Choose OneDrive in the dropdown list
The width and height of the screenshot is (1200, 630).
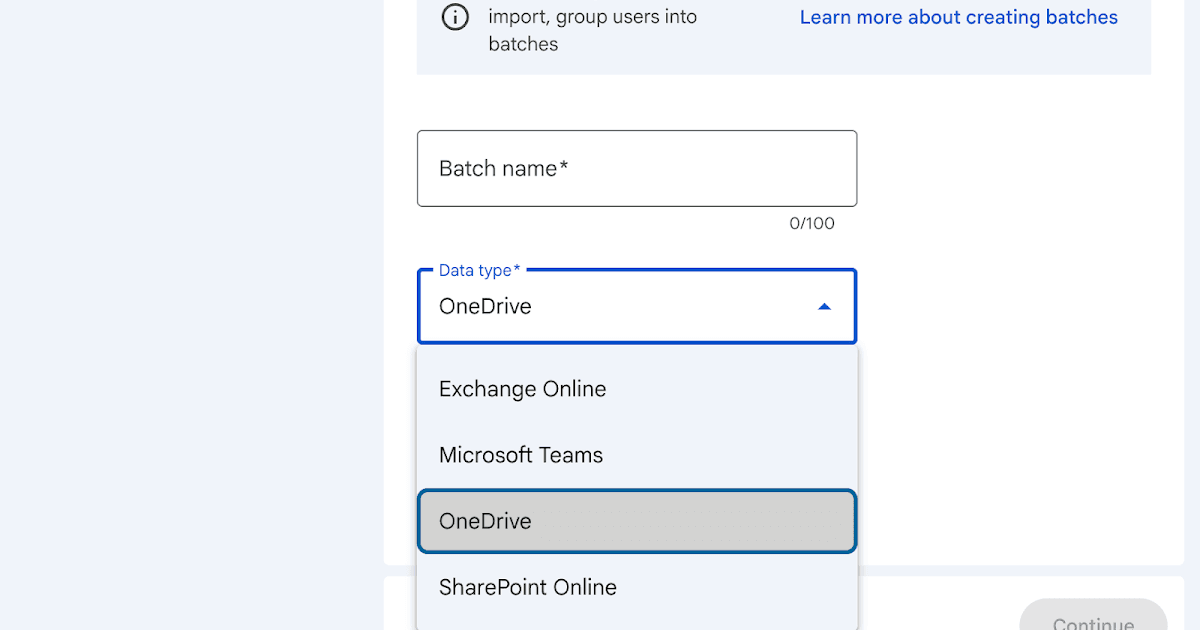[637, 521]
